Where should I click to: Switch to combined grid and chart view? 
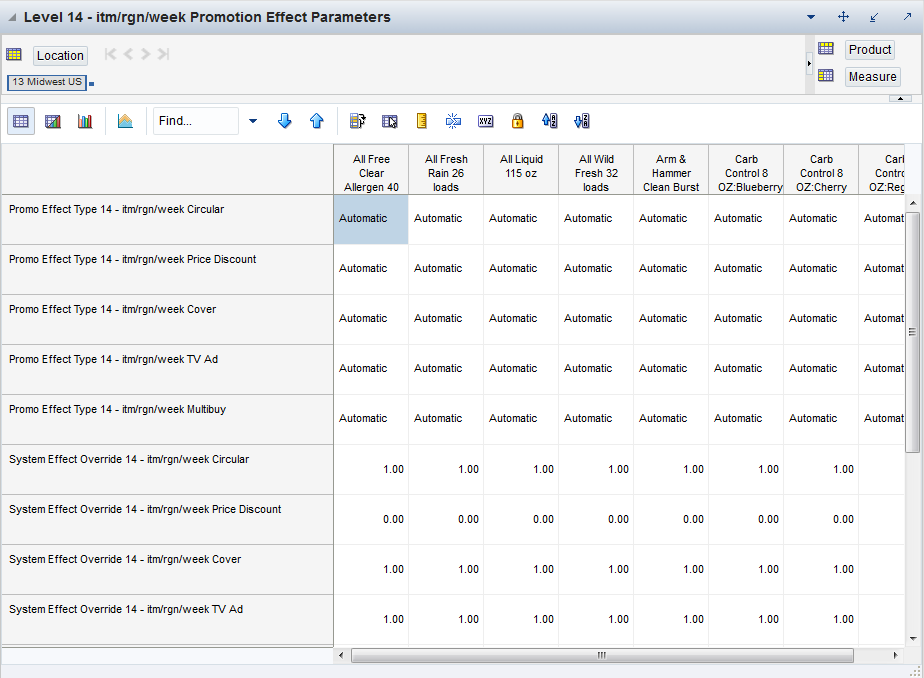[53, 121]
